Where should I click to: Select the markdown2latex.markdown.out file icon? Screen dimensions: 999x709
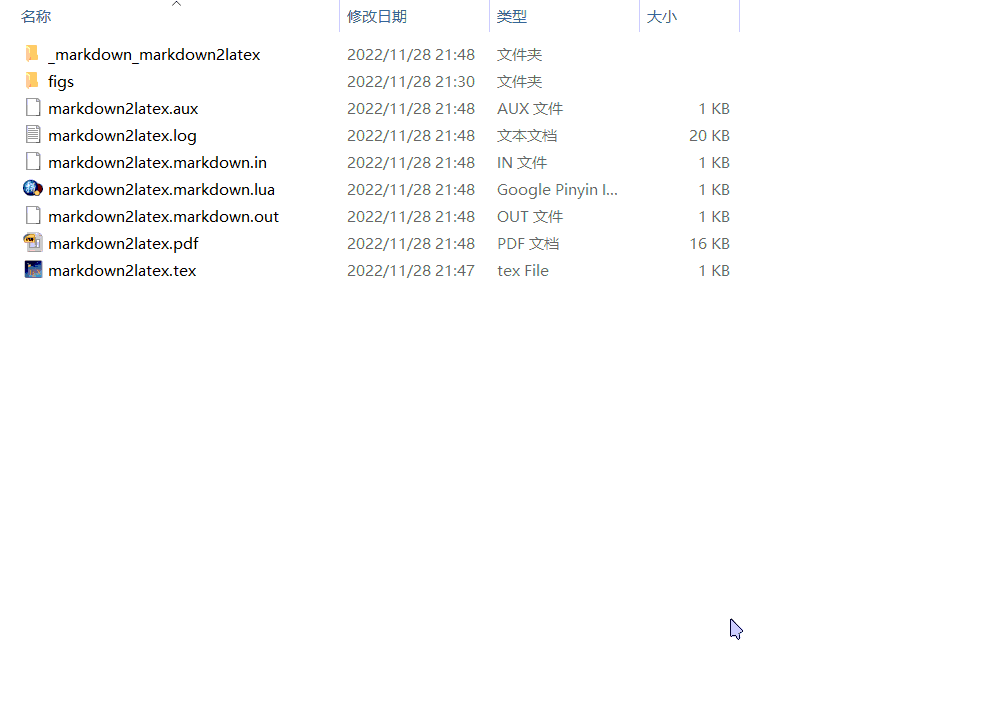tap(32, 216)
